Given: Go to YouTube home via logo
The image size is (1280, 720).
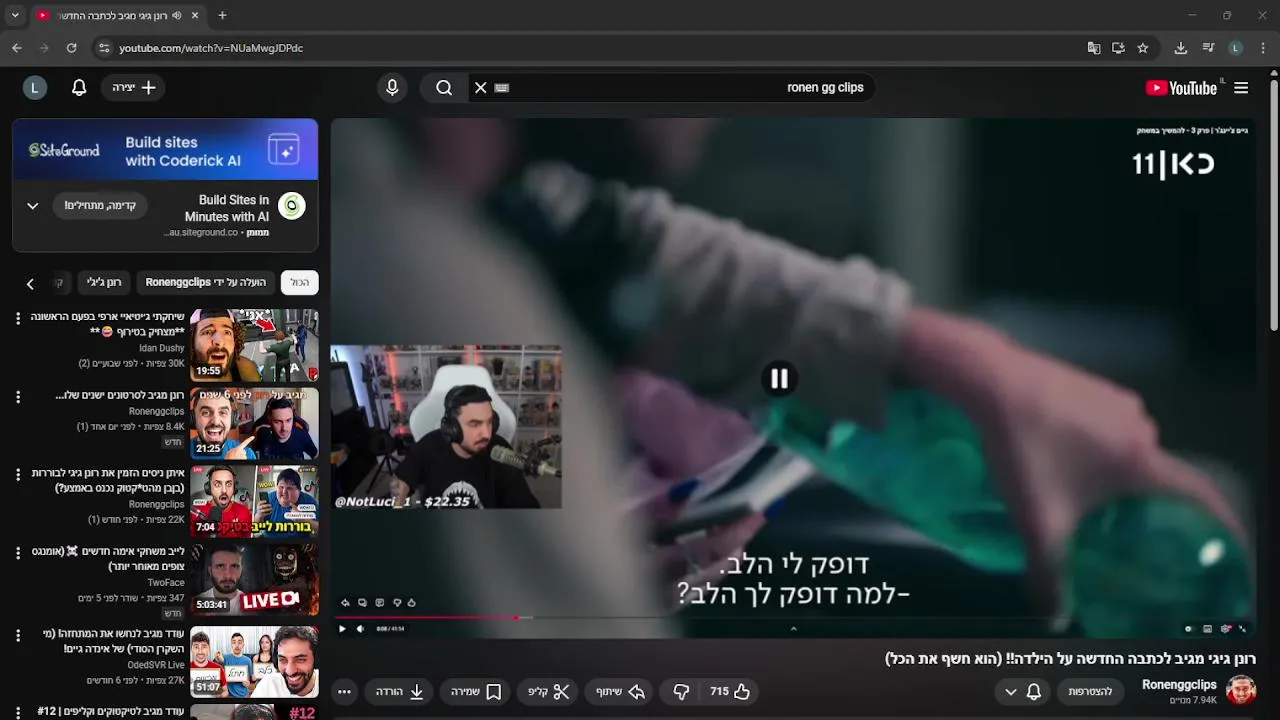Looking at the screenshot, I should click(1181, 88).
